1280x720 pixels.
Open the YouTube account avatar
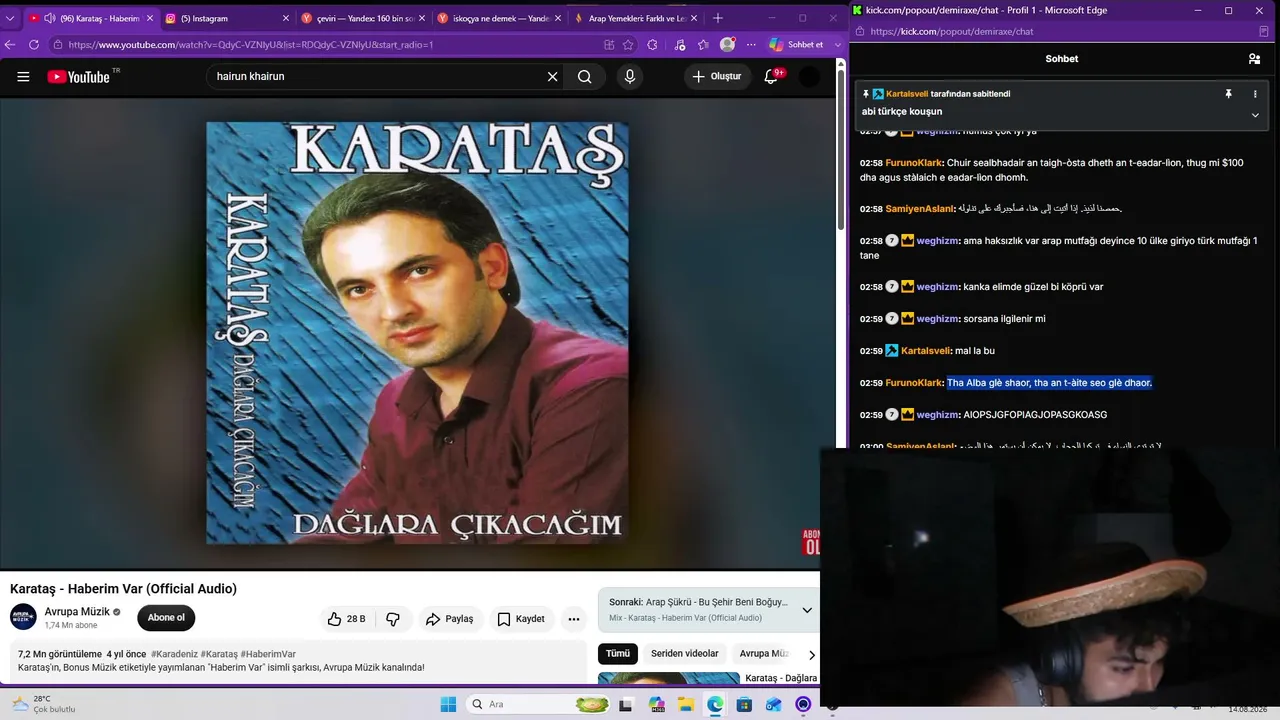coord(810,77)
